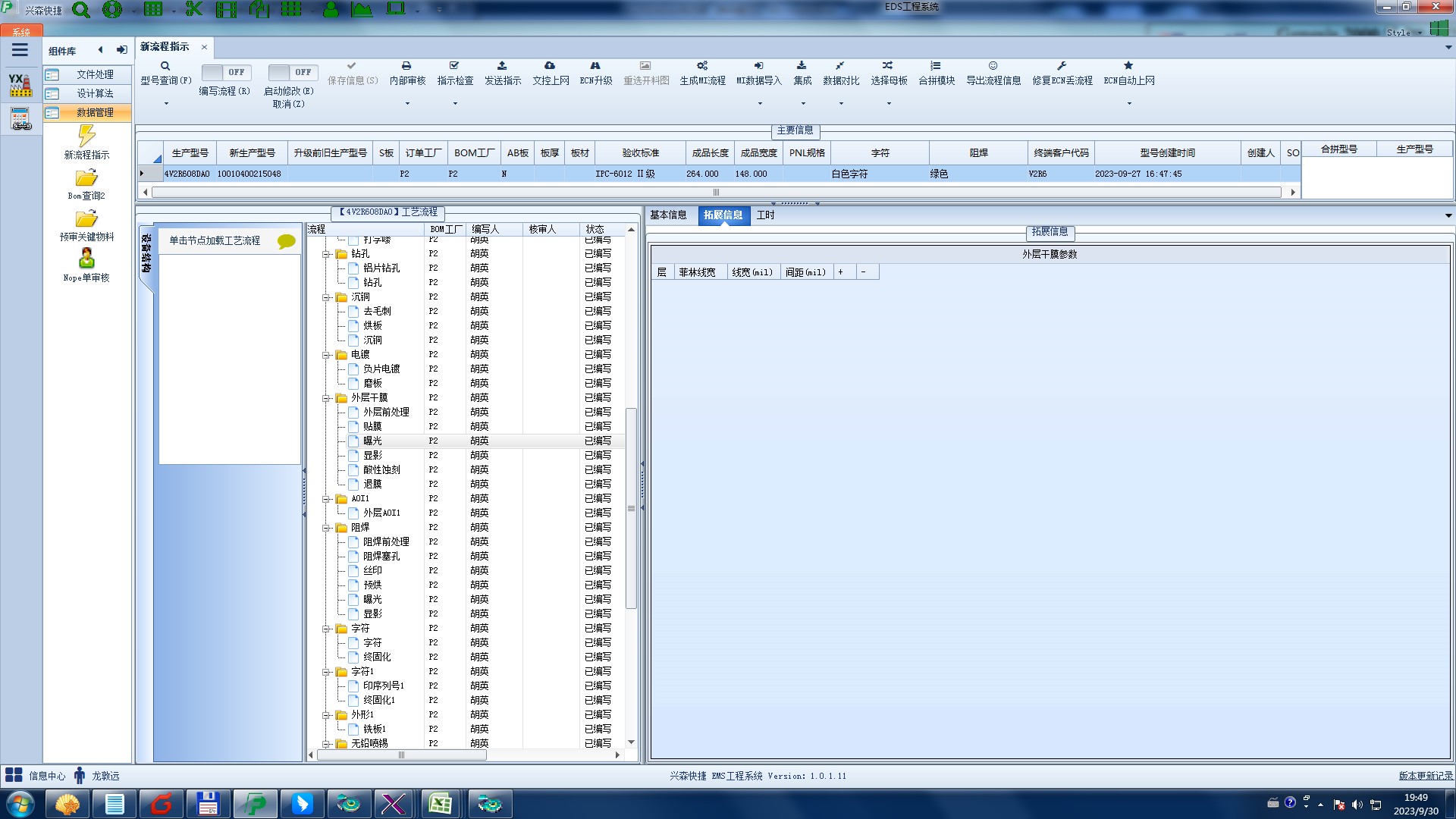Open Bom查询2 folder icon
Screen dimensions: 1456x819
coord(86,178)
